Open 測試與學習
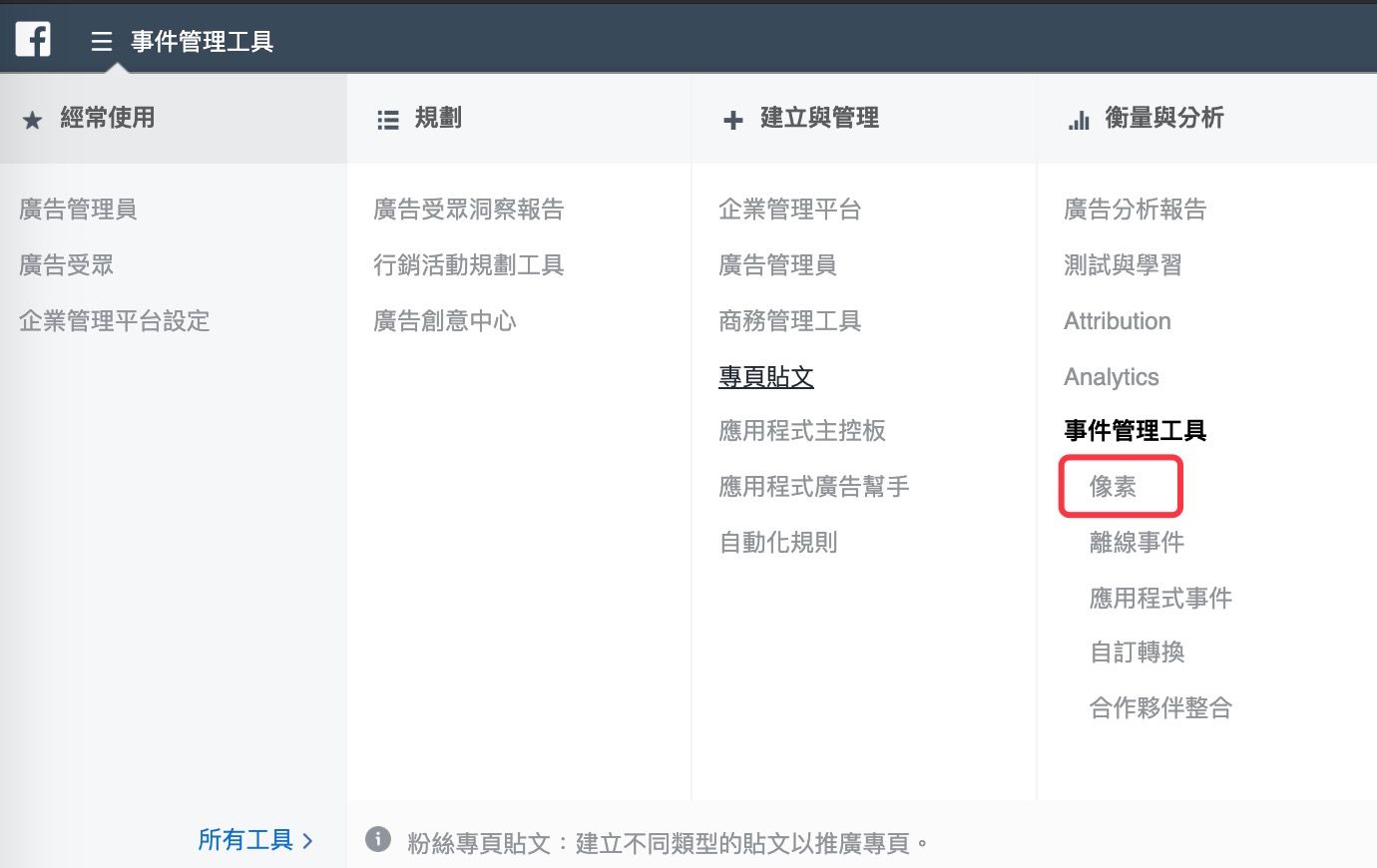 (1124, 265)
